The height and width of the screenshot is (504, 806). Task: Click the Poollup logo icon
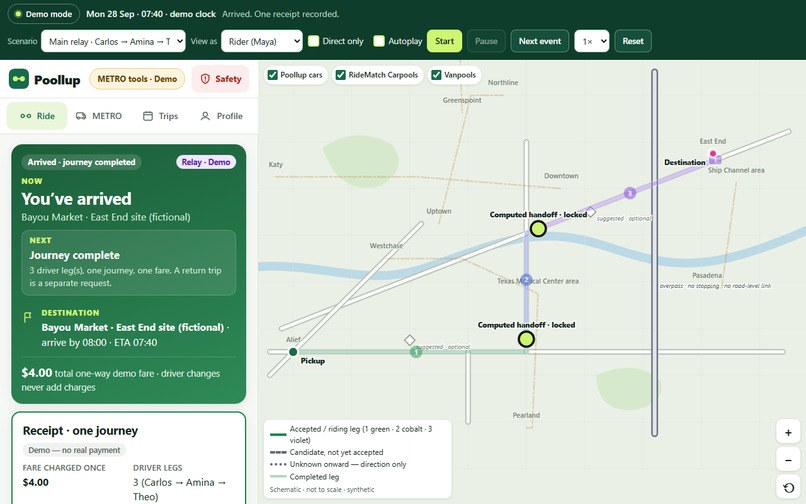tap(19, 79)
